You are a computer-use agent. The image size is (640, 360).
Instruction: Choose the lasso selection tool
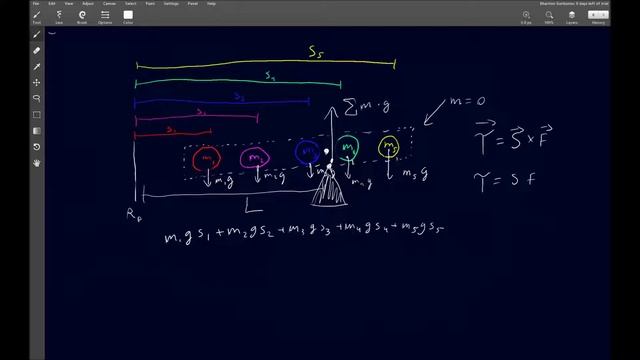[x=37, y=99]
